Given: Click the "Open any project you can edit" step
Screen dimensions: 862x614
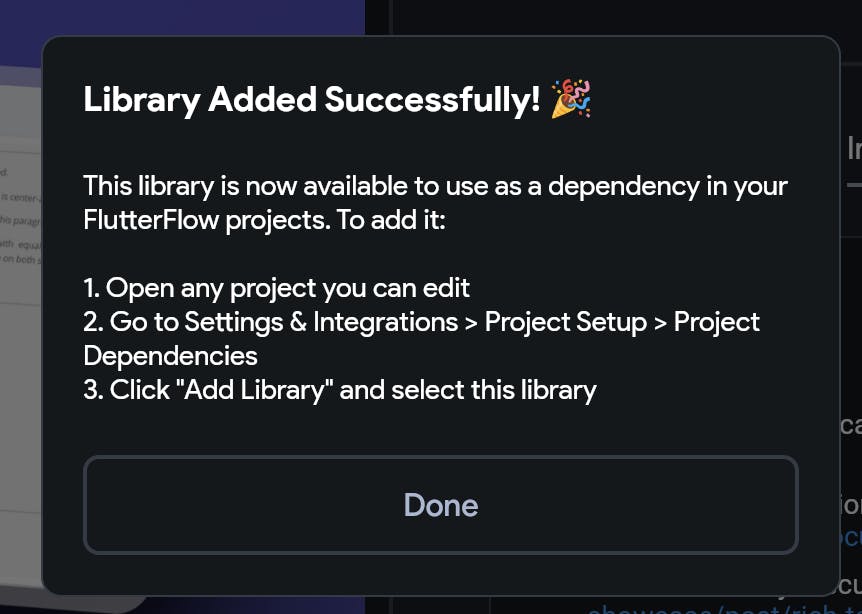Looking at the screenshot, I should 277,288.
